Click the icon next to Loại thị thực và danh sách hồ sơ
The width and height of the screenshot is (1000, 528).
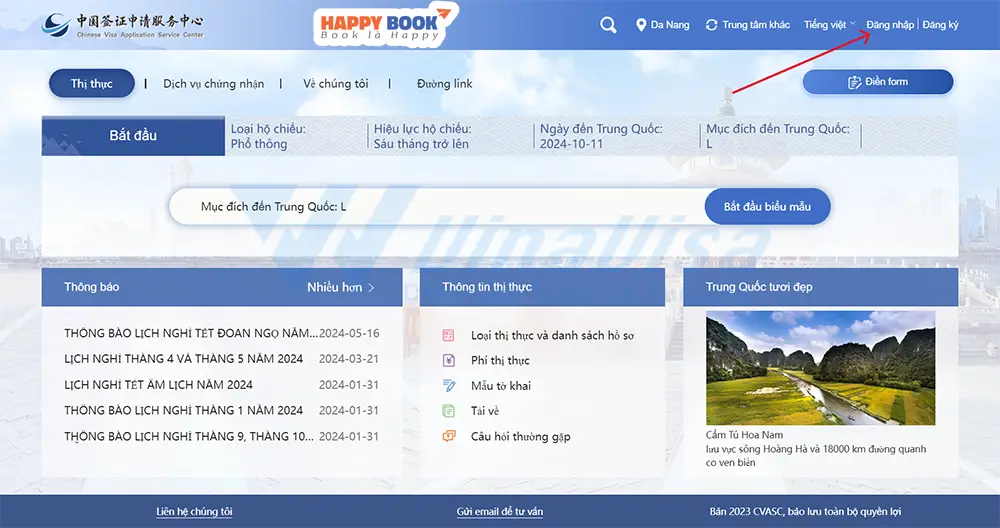(x=448, y=335)
